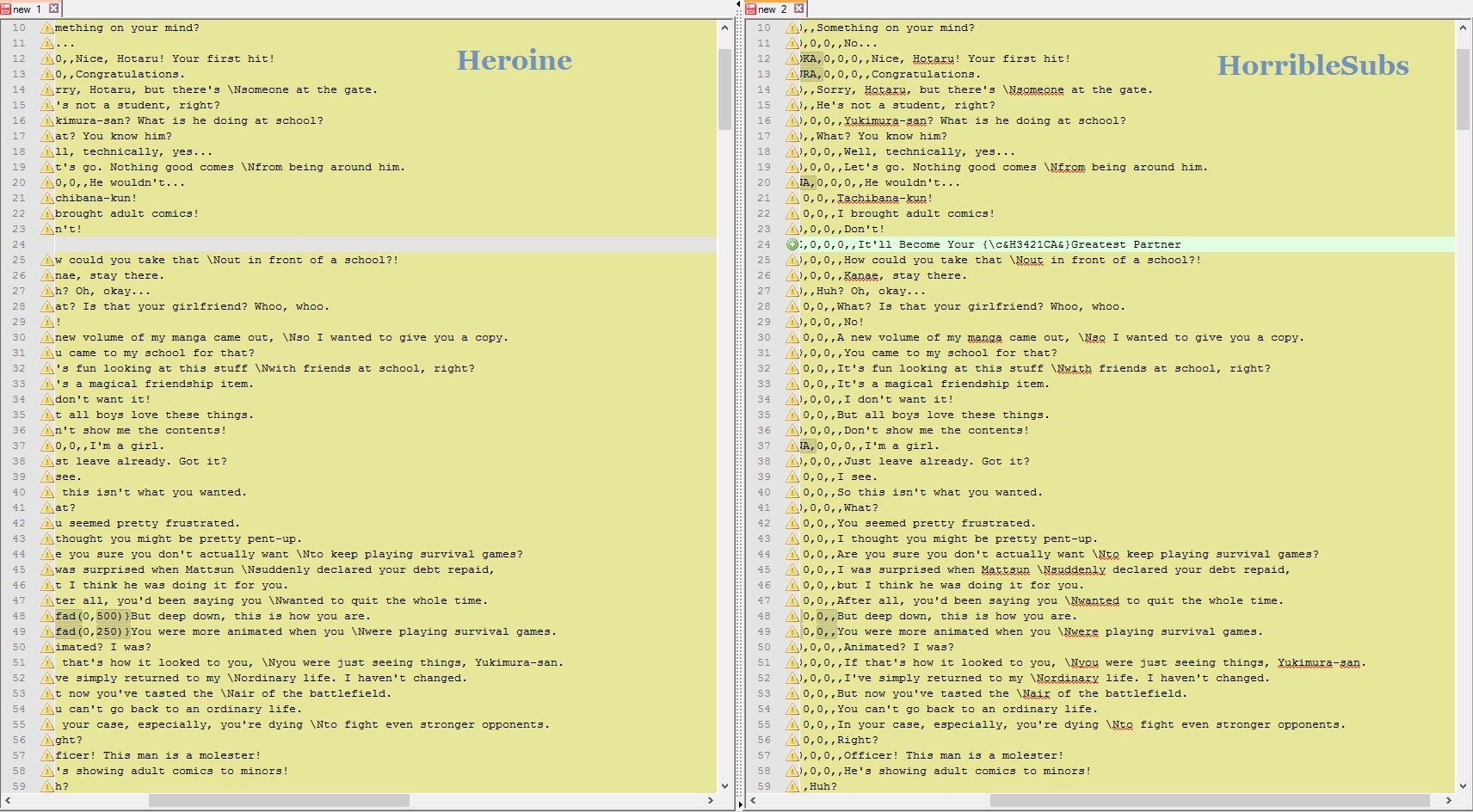
Task: Click warning icon on left line 44
Action: click(47, 555)
